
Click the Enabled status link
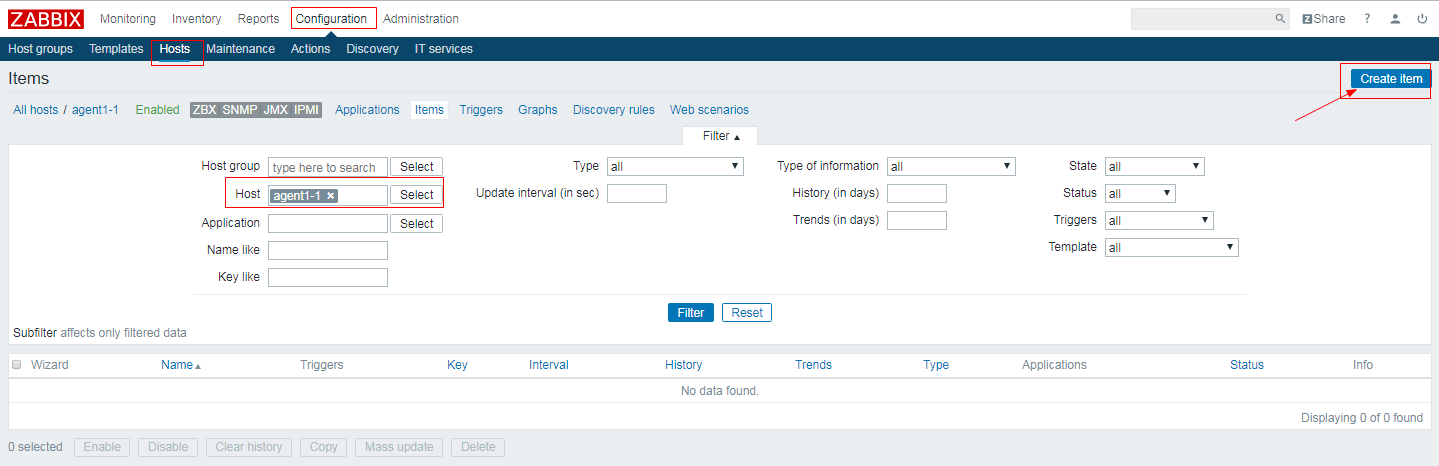pos(158,110)
